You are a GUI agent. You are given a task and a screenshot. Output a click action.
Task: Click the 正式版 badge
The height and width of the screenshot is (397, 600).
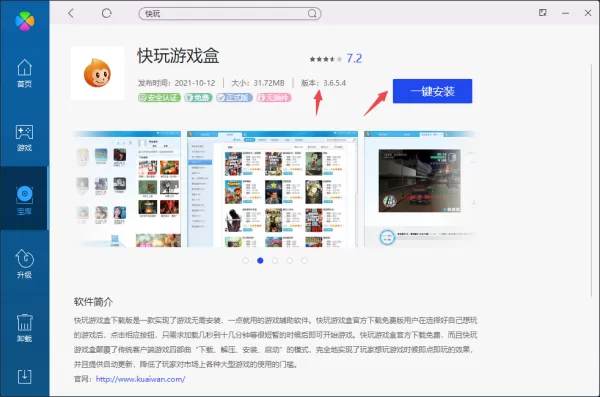pos(234,98)
